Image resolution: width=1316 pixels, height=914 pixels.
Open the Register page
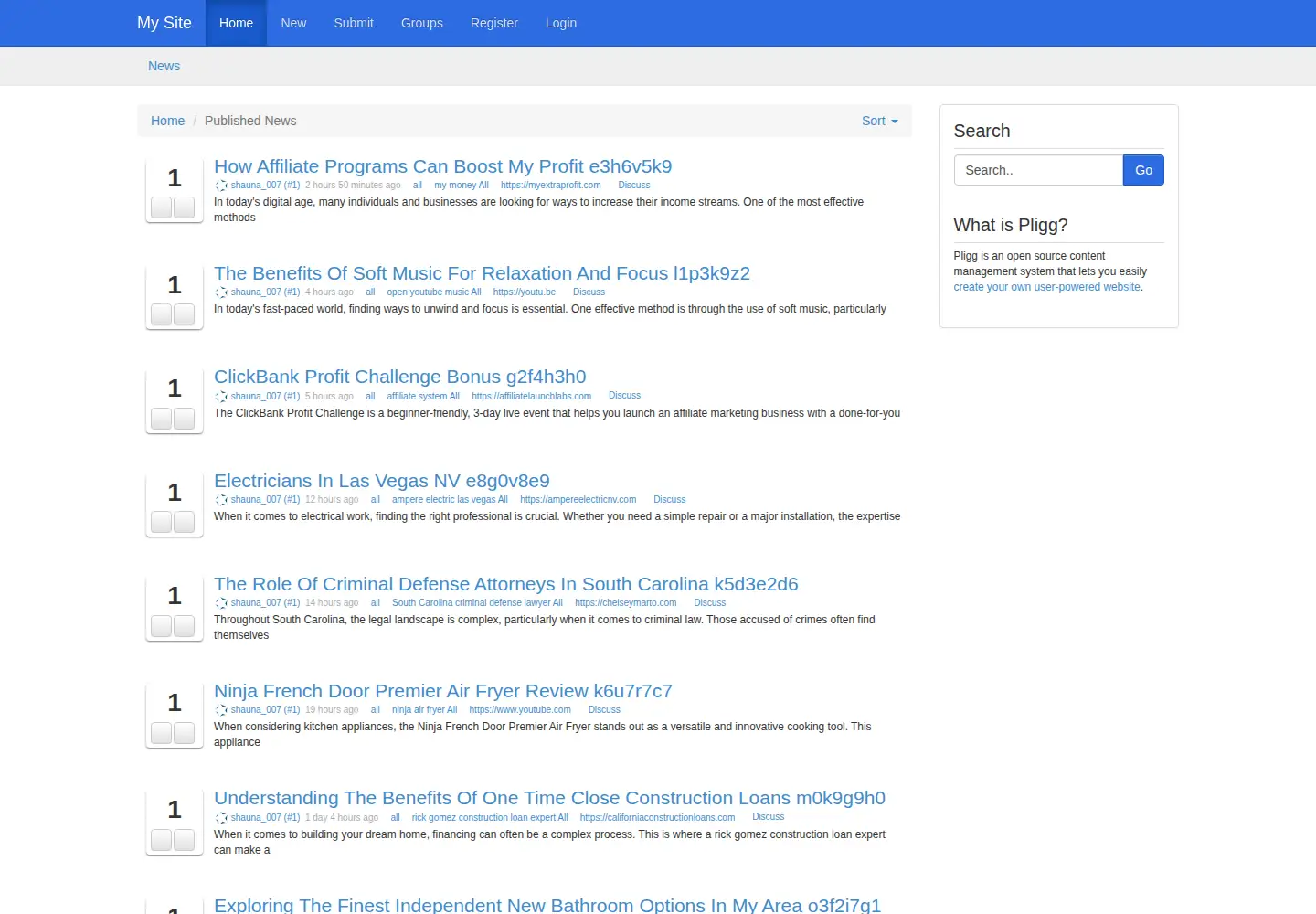tap(494, 23)
